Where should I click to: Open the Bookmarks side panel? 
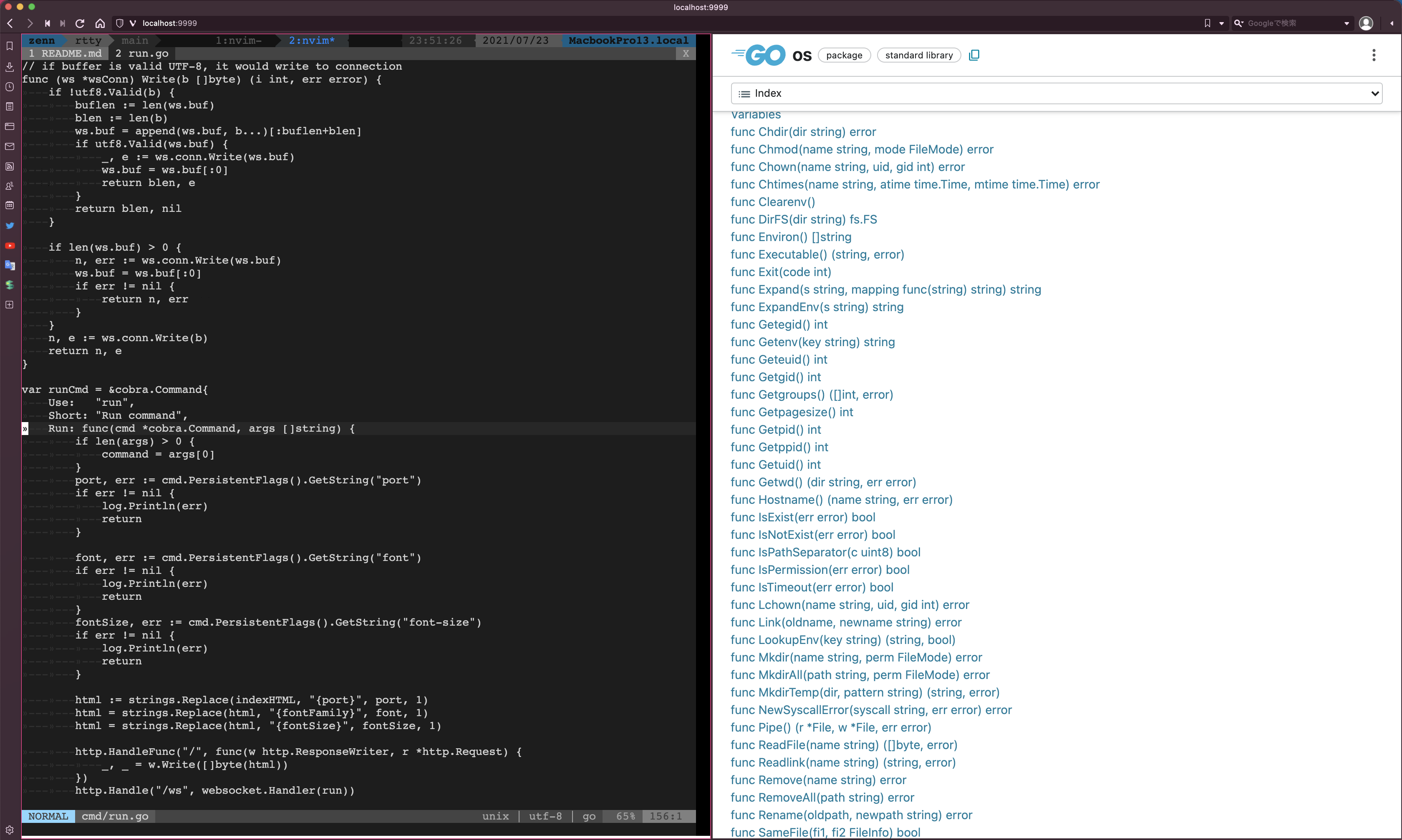click(10, 46)
